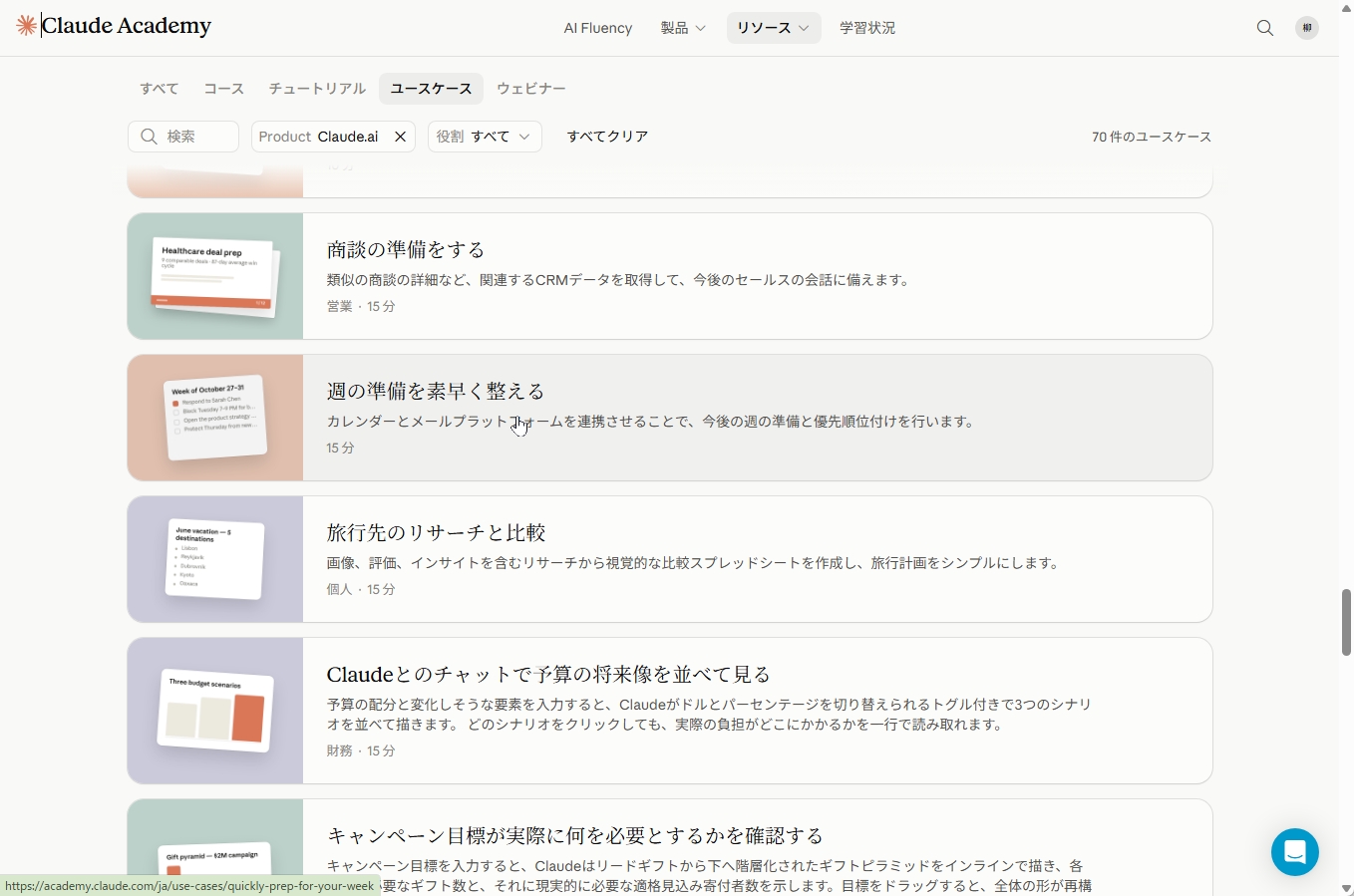Open the 役割 すべて filter dropdown
Screen dimensions: 1354x896
(485, 137)
